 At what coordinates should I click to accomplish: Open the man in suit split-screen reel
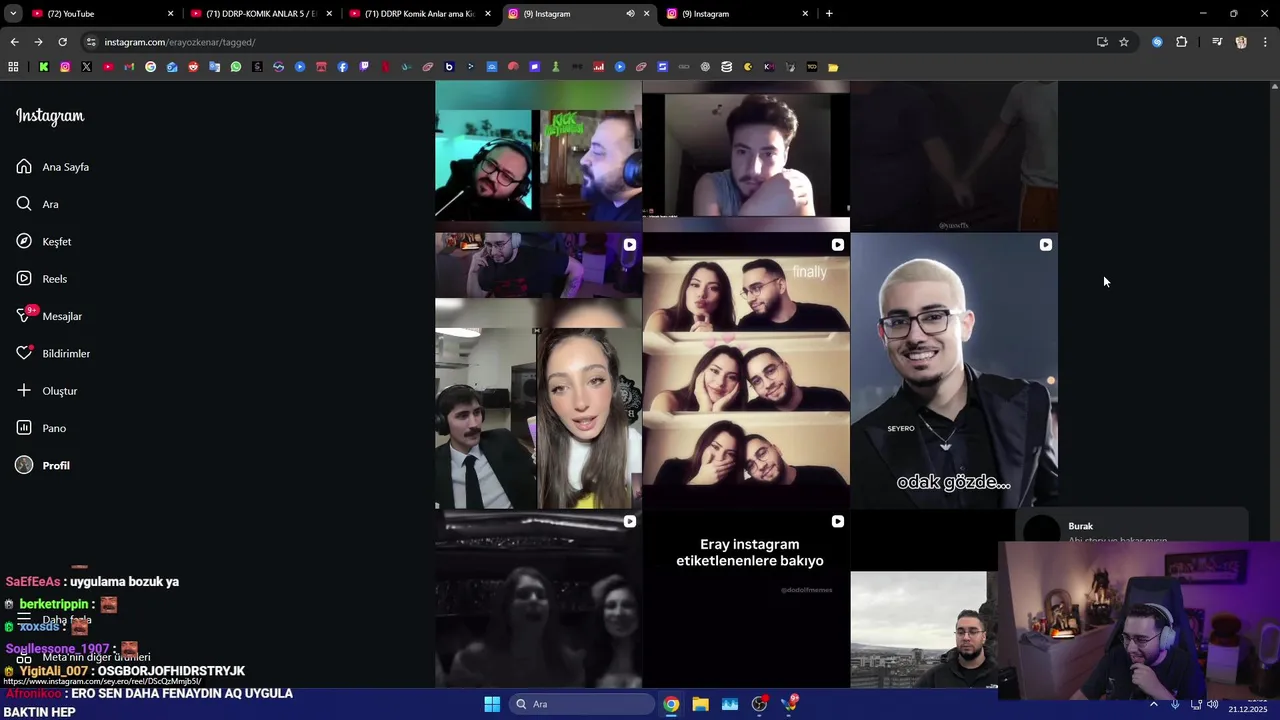click(538, 371)
